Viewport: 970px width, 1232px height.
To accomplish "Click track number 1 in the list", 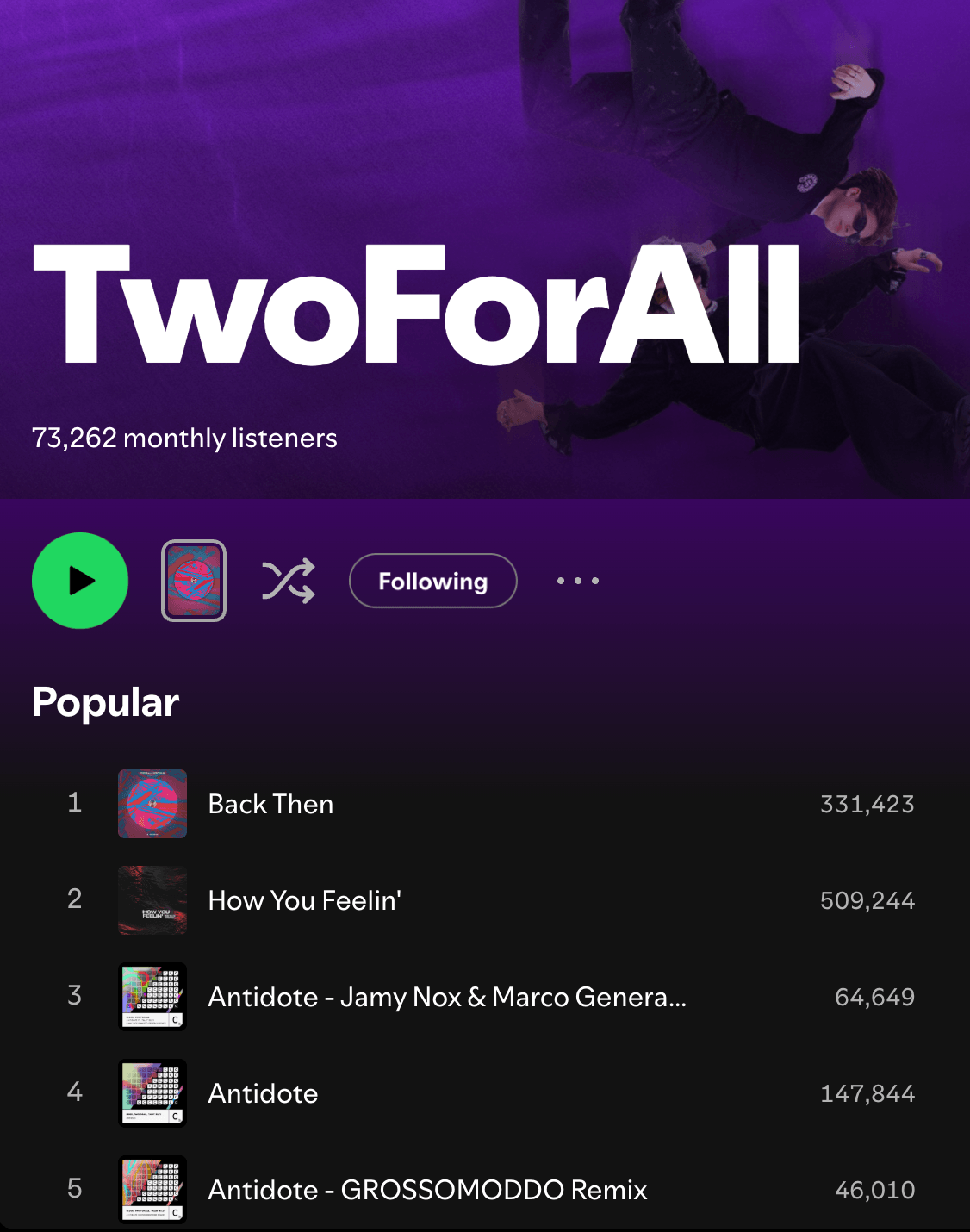I will [x=75, y=802].
